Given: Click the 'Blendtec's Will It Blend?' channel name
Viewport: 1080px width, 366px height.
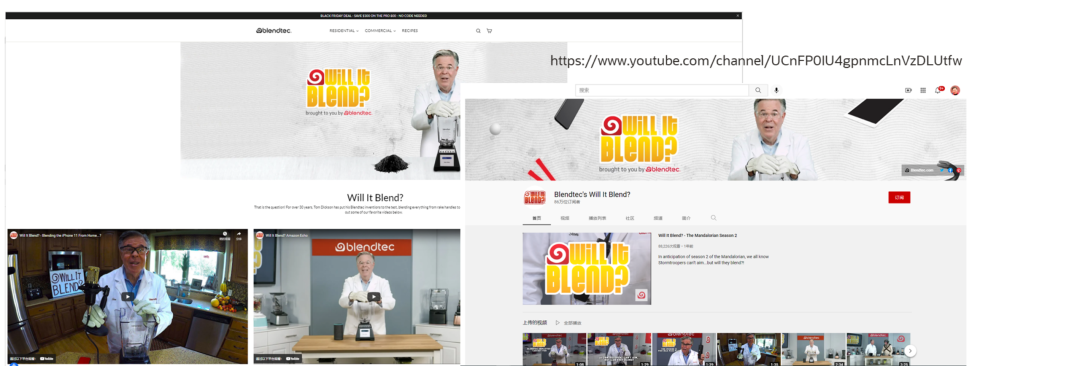Looking at the screenshot, I should pos(592,194).
